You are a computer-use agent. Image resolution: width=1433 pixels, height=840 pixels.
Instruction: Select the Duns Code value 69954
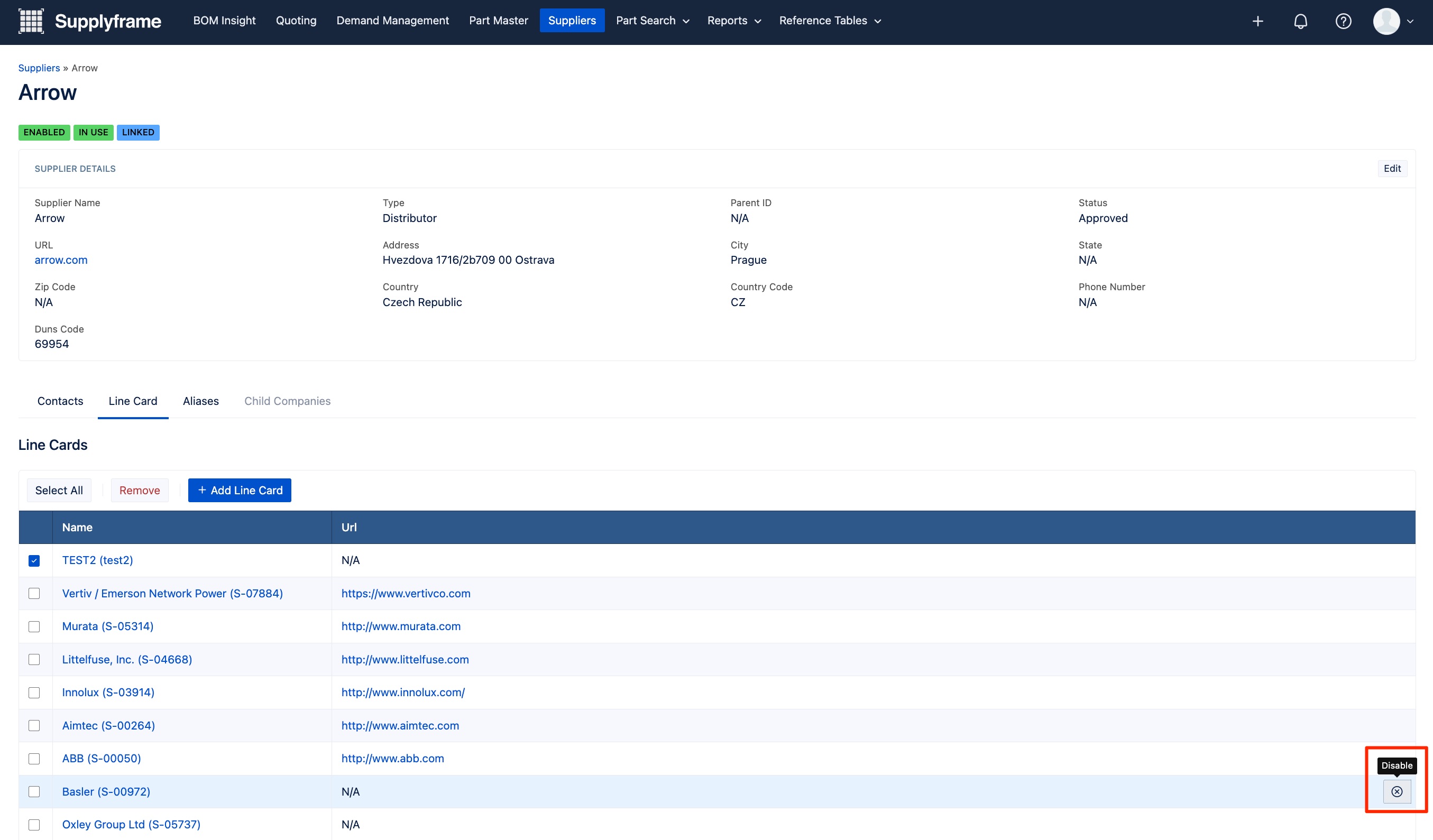(x=52, y=344)
